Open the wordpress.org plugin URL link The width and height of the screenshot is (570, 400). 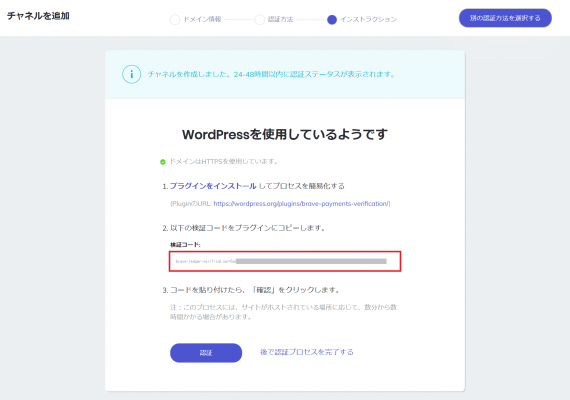tap(301, 204)
